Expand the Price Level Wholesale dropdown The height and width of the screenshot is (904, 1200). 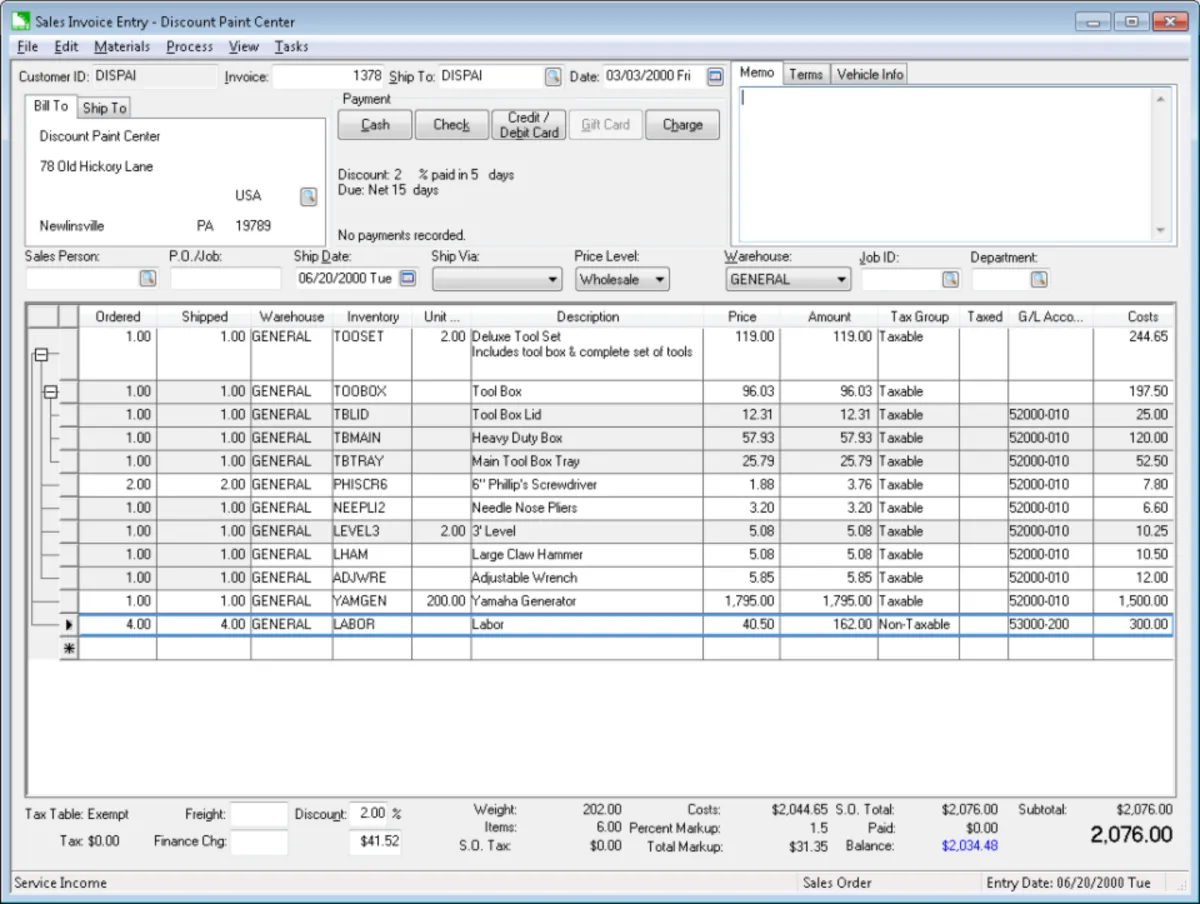(x=659, y=280)
